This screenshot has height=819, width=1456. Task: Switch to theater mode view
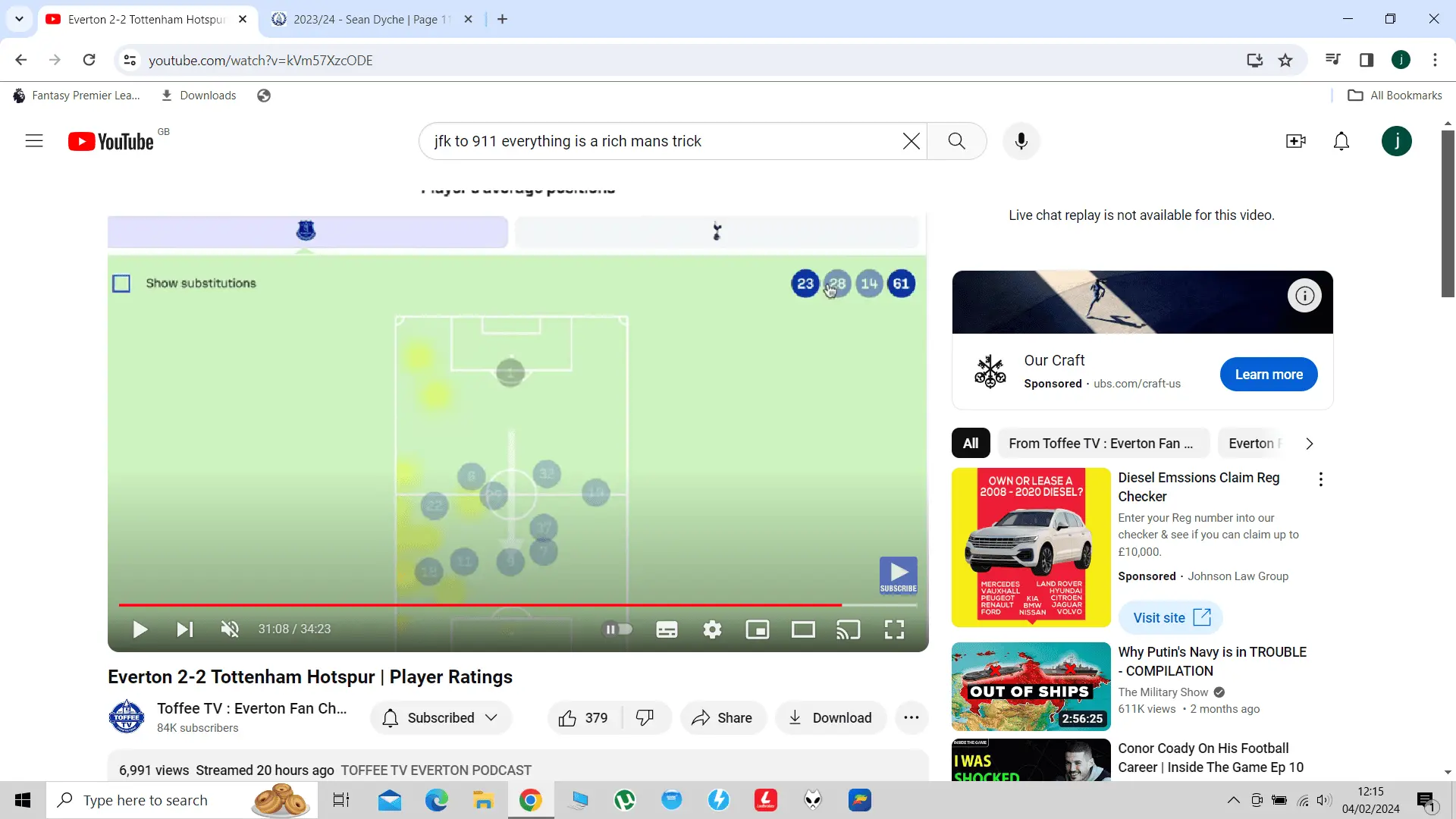click(803, 629)
